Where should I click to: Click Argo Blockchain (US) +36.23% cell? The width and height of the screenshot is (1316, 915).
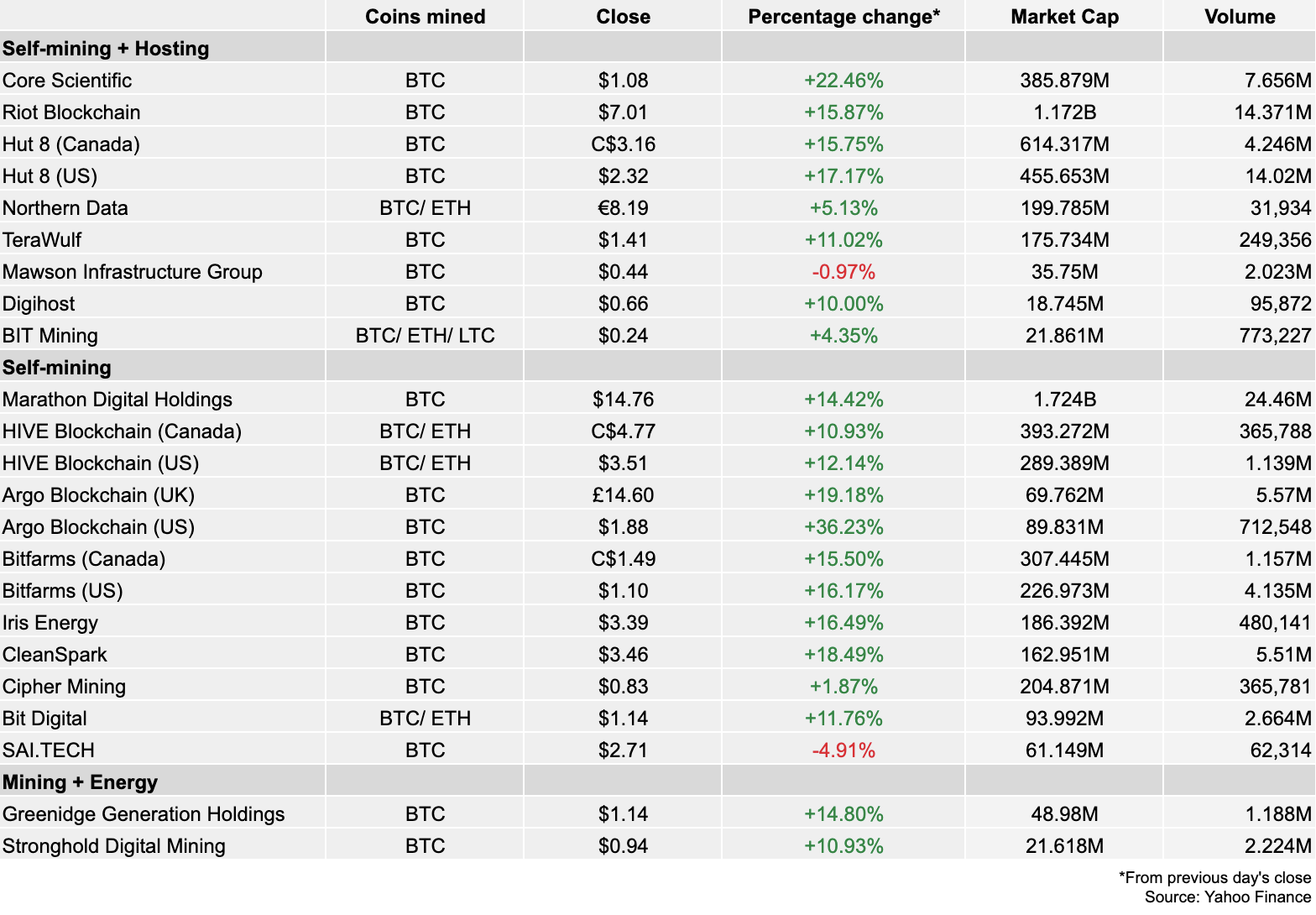[843, 527]
